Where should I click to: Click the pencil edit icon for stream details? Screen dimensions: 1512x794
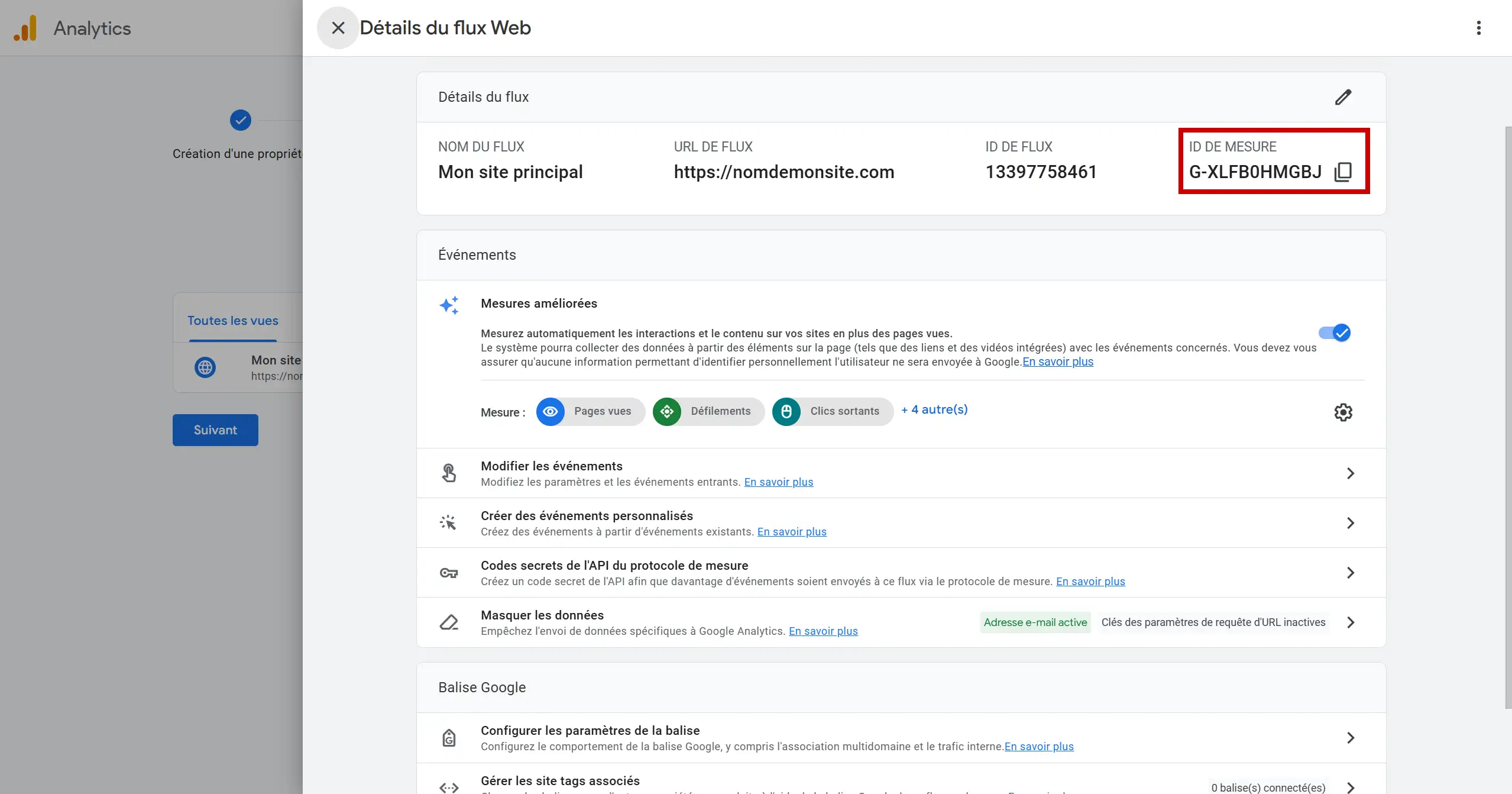click(x=1343, y=97)
